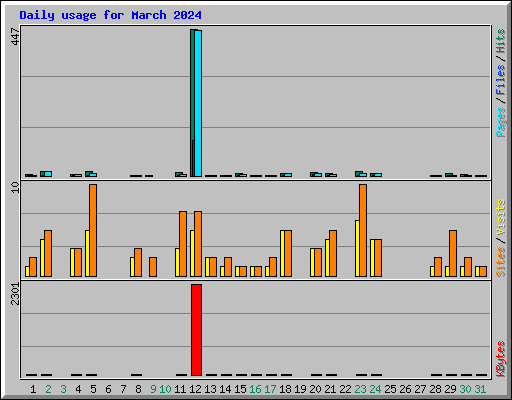The height and width of the screenshot is (400, 512).
Task: Click day label 12 on the x-axis
Action: pos(195,389)
